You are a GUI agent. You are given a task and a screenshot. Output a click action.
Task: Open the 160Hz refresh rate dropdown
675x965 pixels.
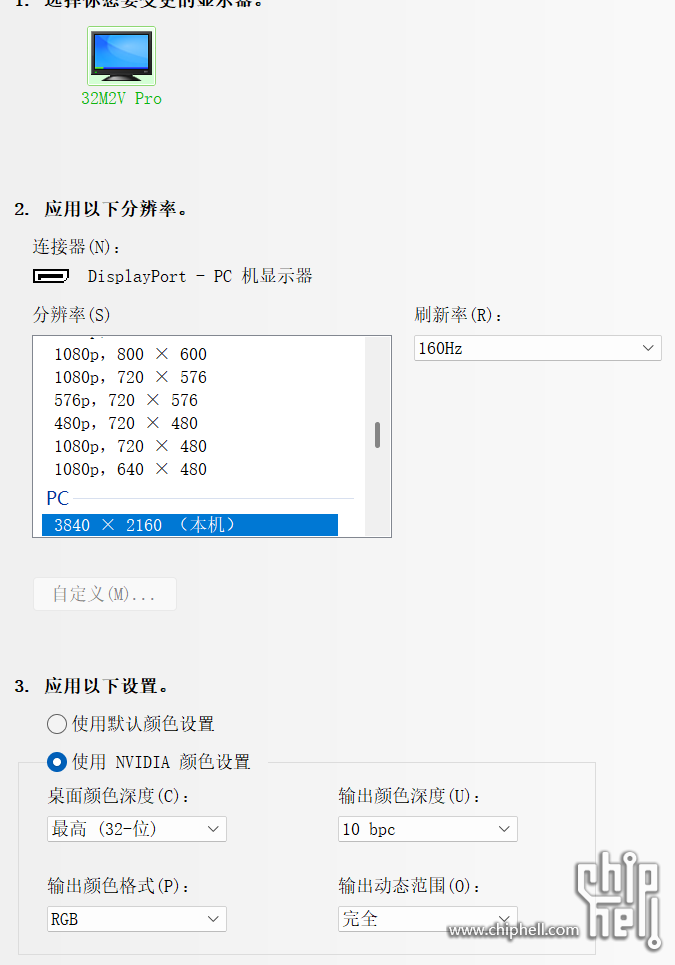pyautogui.click(x=537, y=348)
